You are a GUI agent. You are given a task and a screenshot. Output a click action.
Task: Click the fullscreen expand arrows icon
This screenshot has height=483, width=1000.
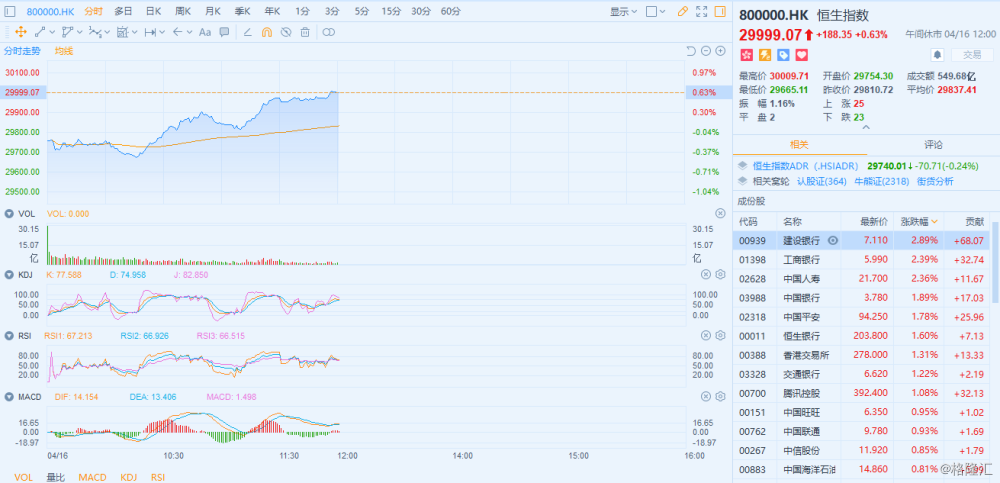pyautogui.click(x=702, y=11)
